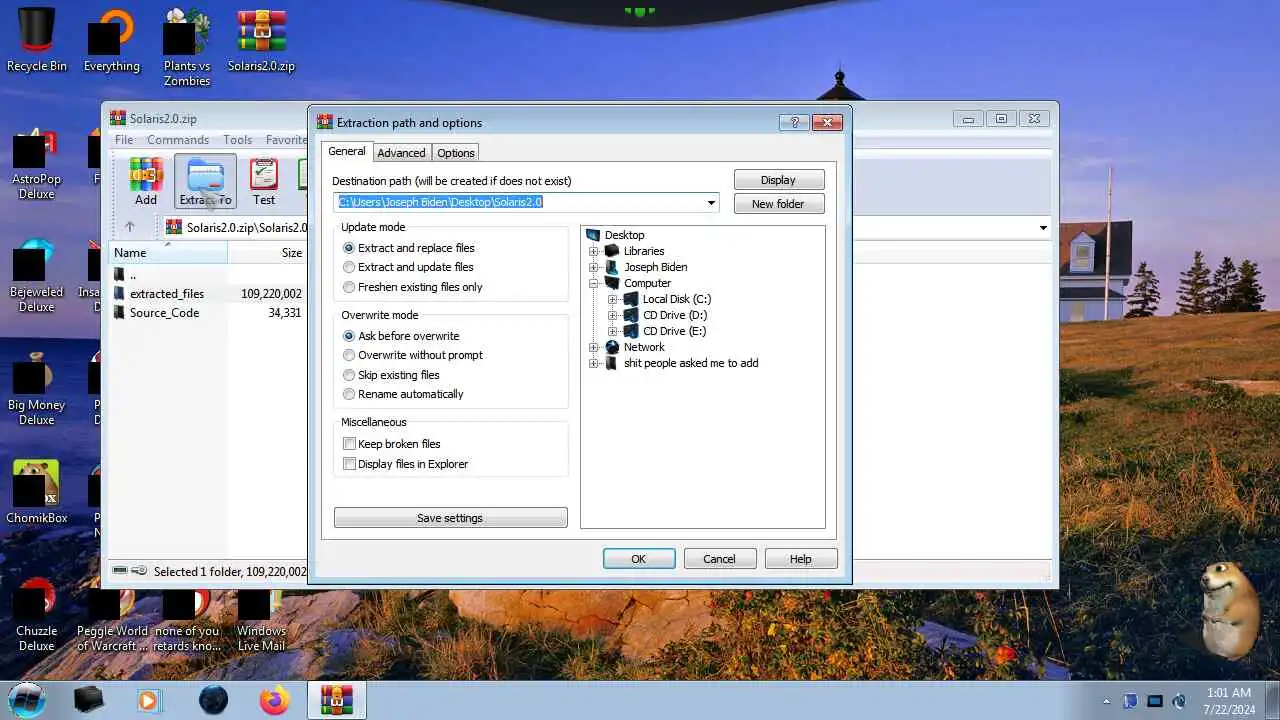
Task: Enable Keep broken files checkbox
Action: [349, 444]
